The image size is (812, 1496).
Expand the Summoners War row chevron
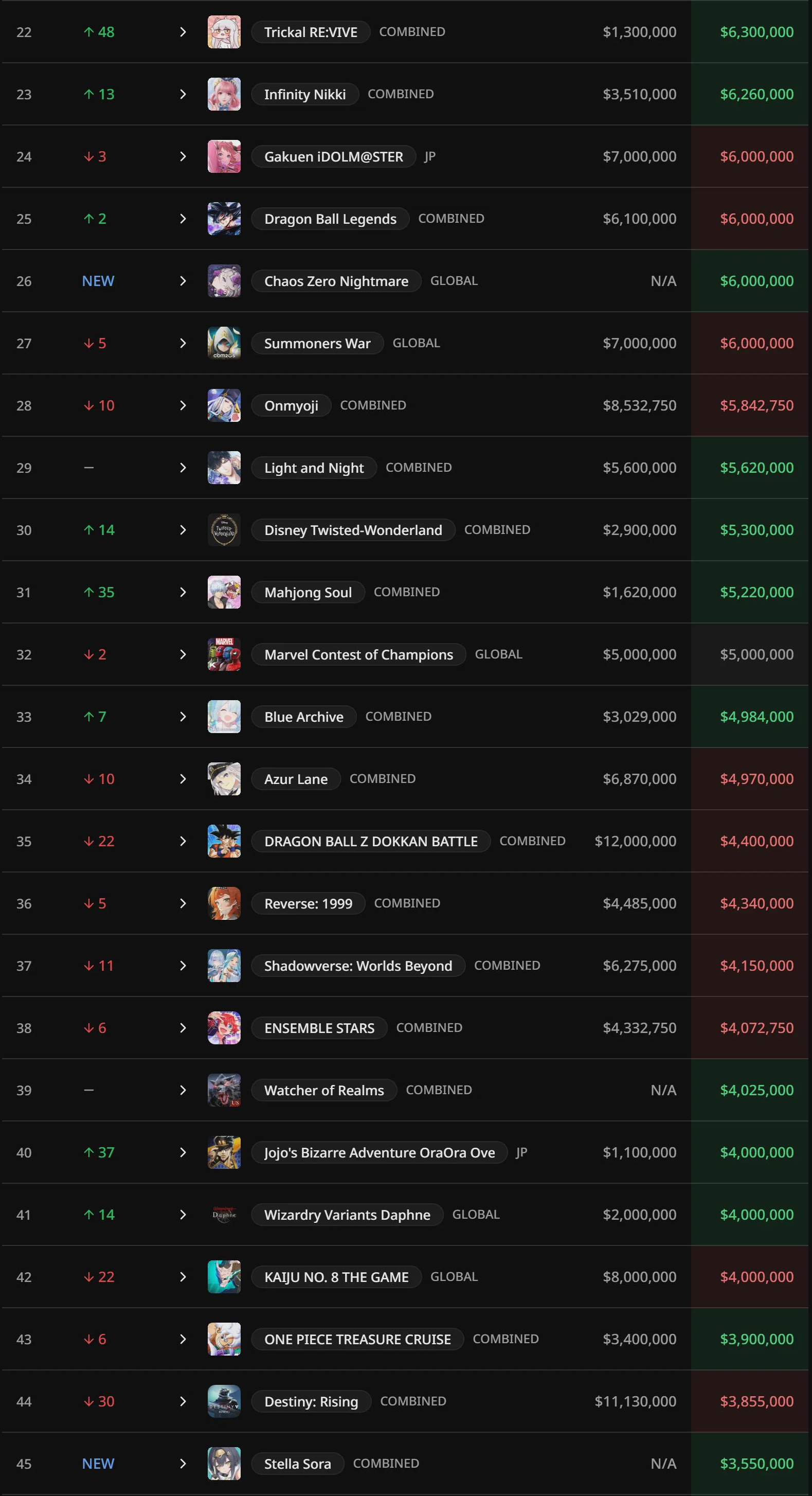coord(183,343)
